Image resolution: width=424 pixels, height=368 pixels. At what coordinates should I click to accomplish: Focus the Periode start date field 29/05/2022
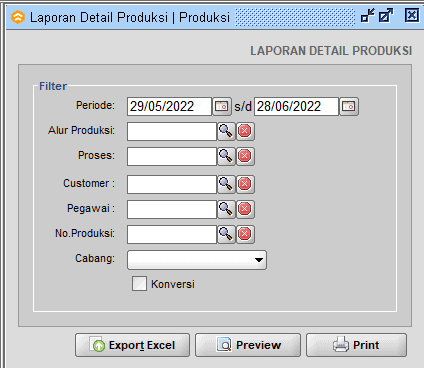169,107
